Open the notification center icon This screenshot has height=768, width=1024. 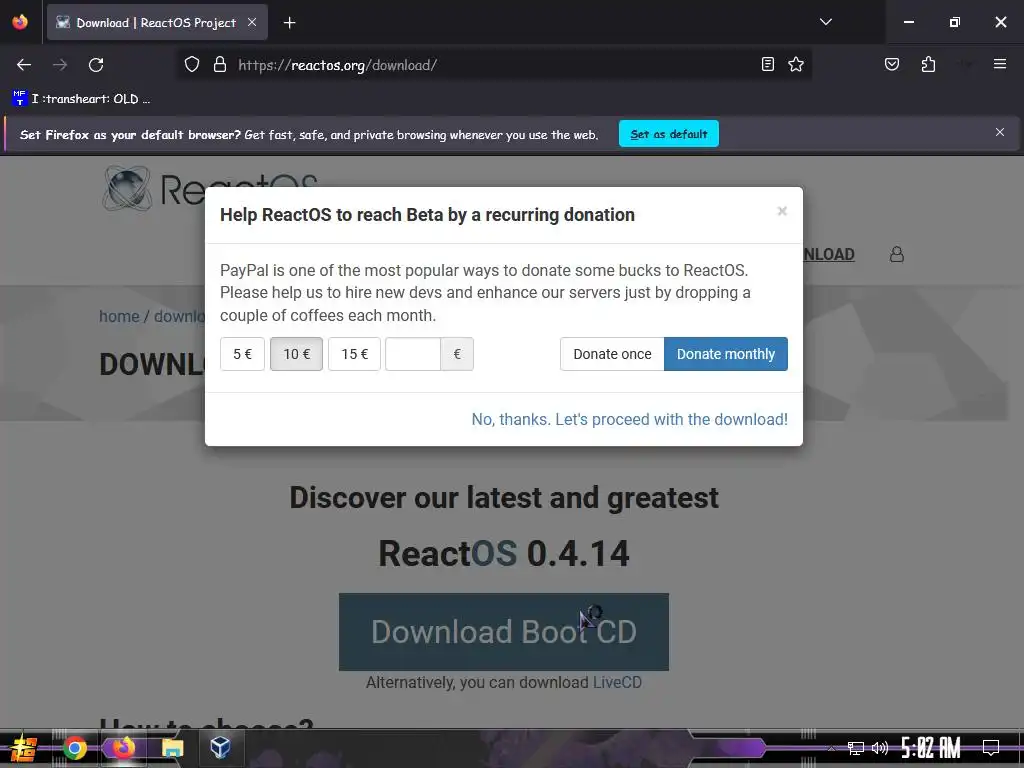[991, 747]
